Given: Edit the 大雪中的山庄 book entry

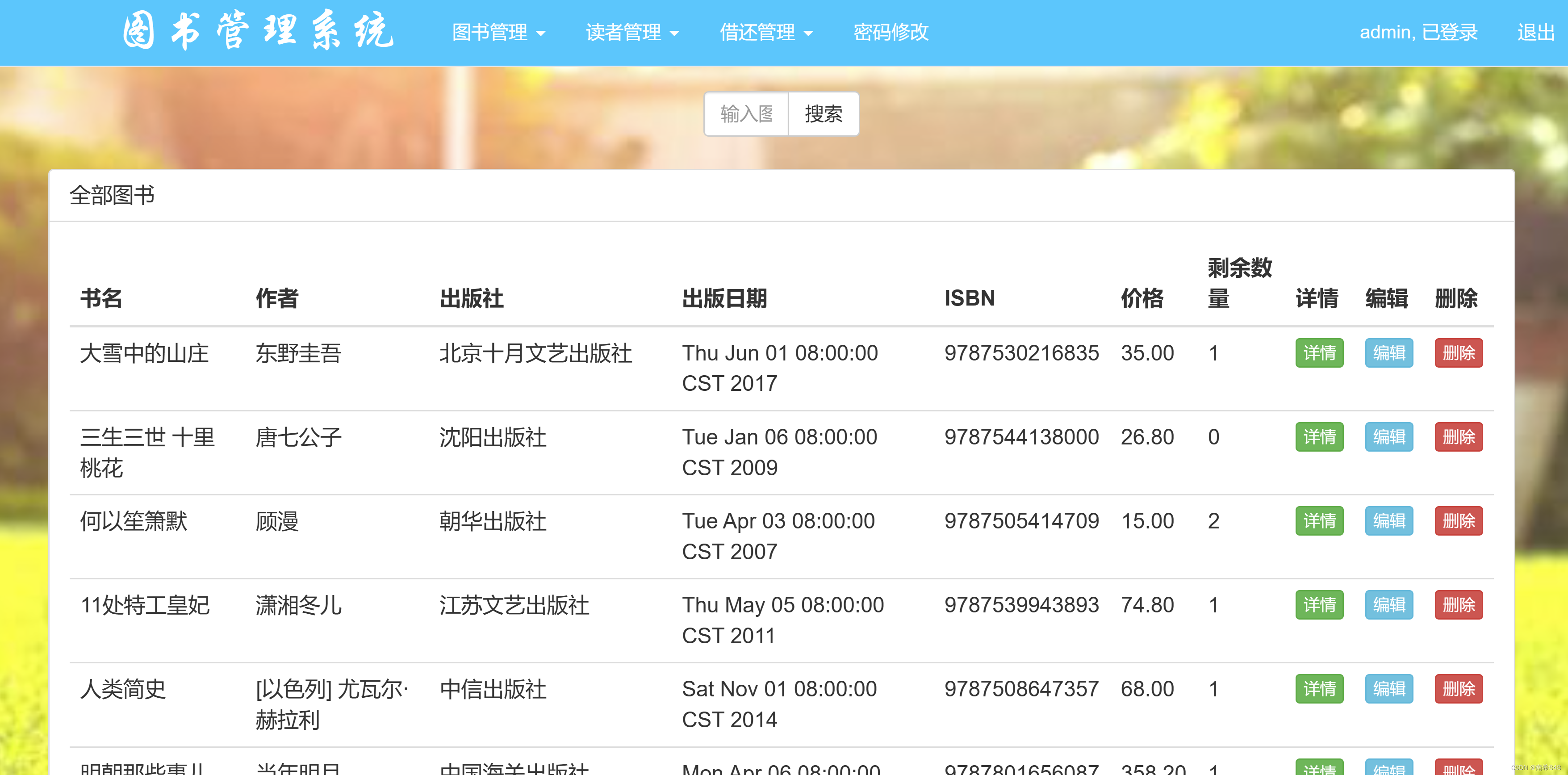Looking at the screenshot, I should point(1388,353).
